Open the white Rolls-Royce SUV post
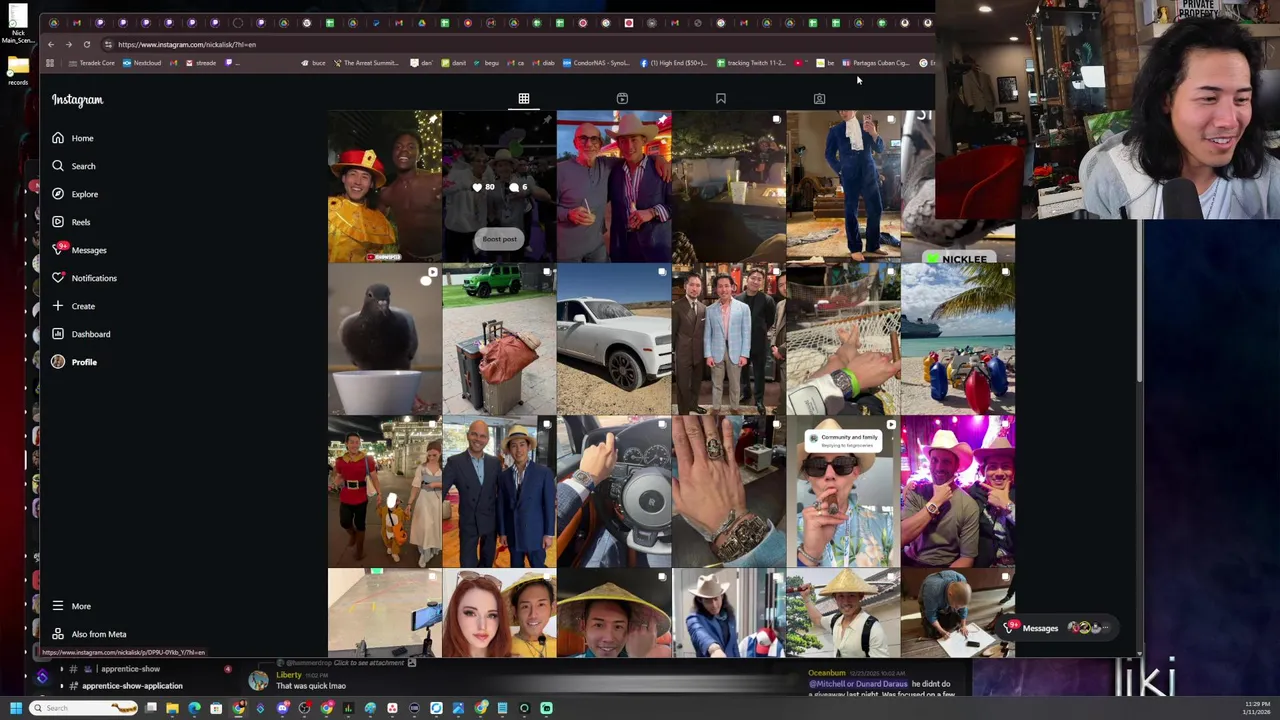Image resolution: width=1280 pixels, height=720 pixels. (x=614, y=339)
